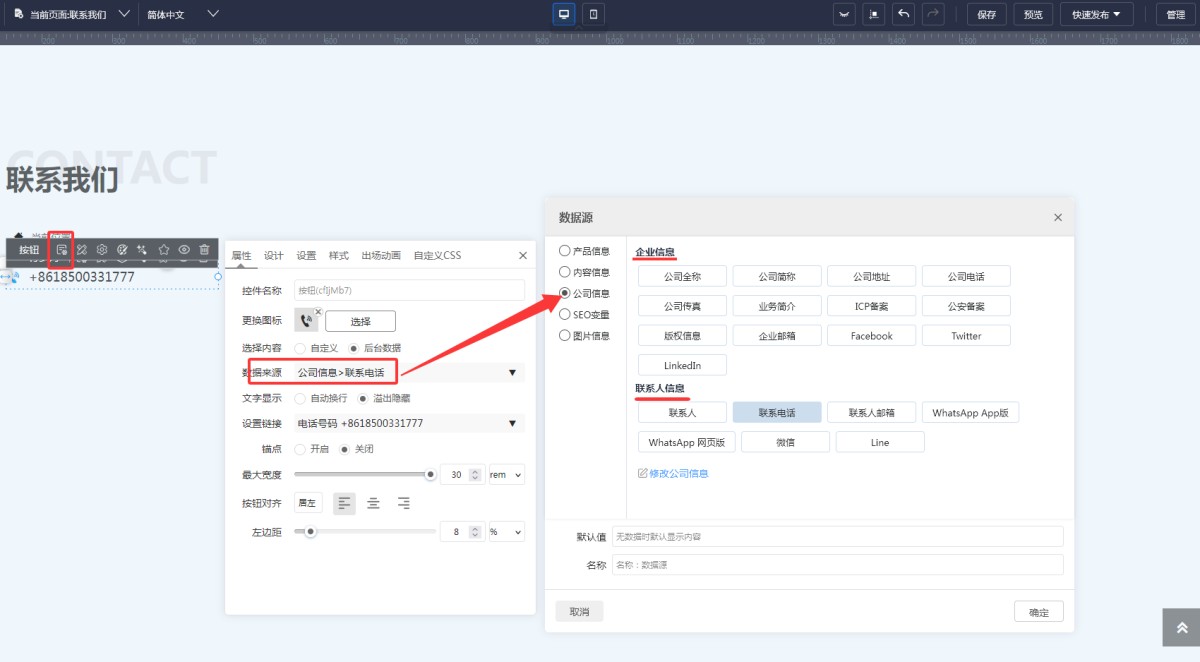Switch to the 样式 tab
Image resolution: width=1200 pixels, height=662 pixels.
[x=339, y=256]
